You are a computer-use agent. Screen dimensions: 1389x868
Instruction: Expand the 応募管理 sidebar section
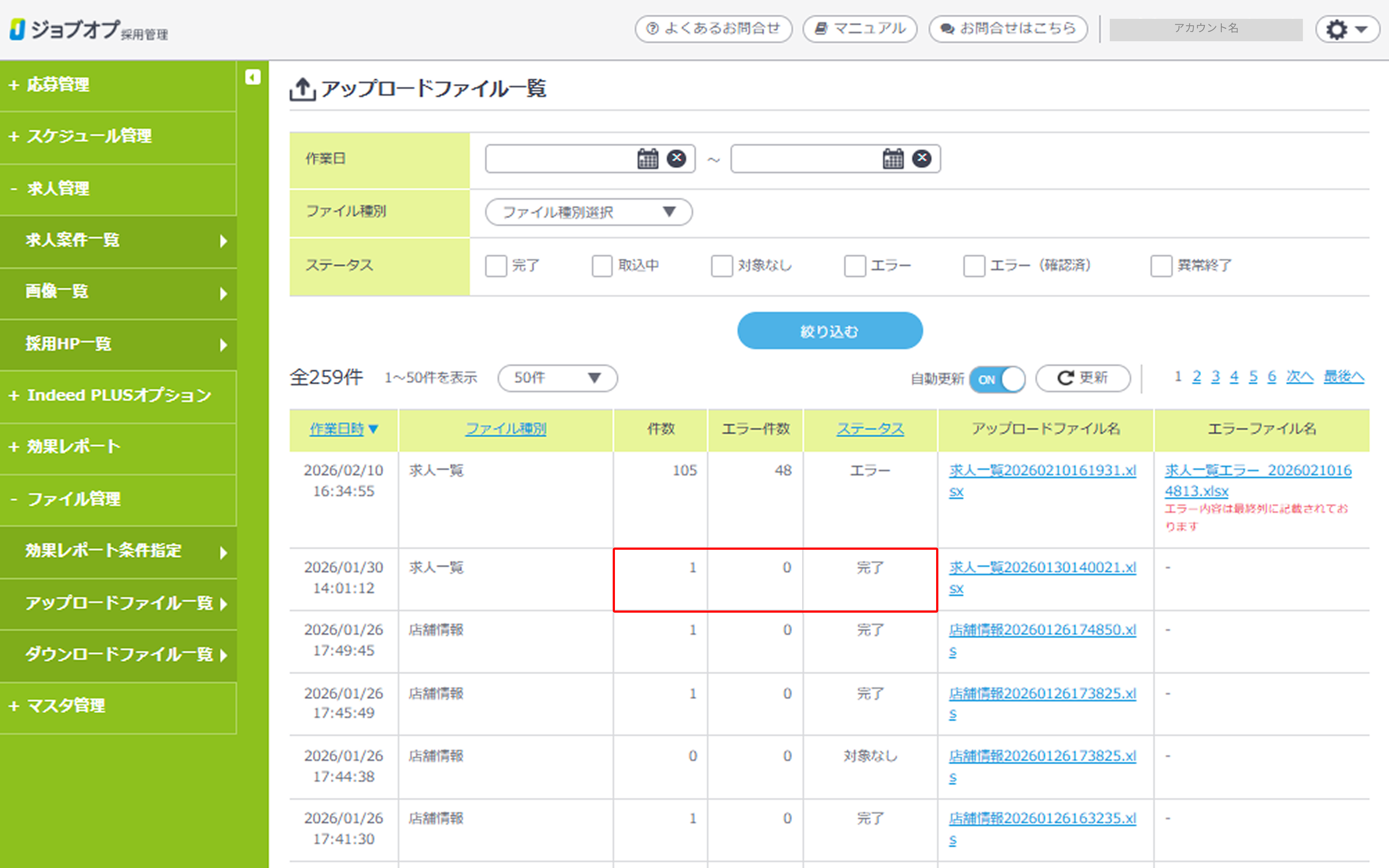tap(58, 85)
